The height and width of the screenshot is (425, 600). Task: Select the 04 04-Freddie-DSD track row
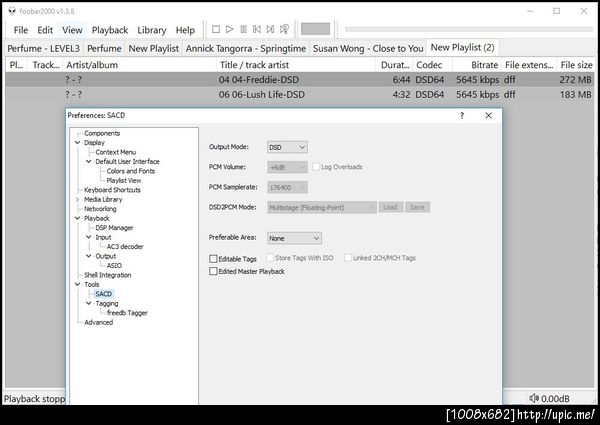click(299, 80)
